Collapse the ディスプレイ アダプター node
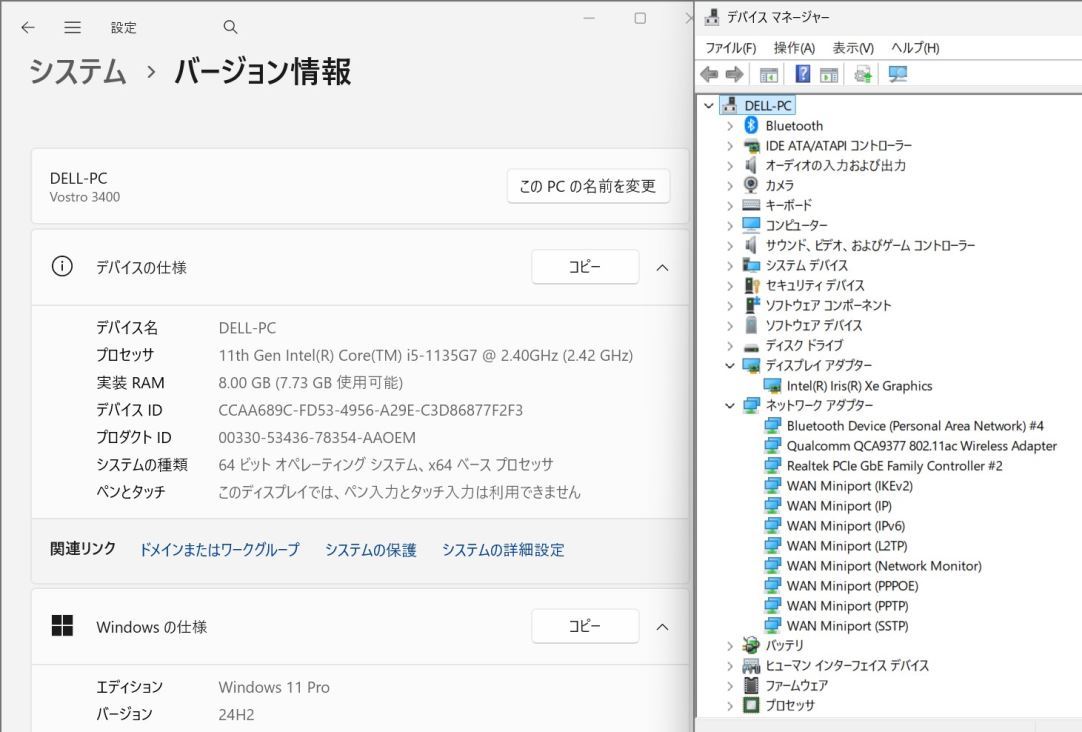This screenshot has height=732, width=1082. [x=730, y=366]
